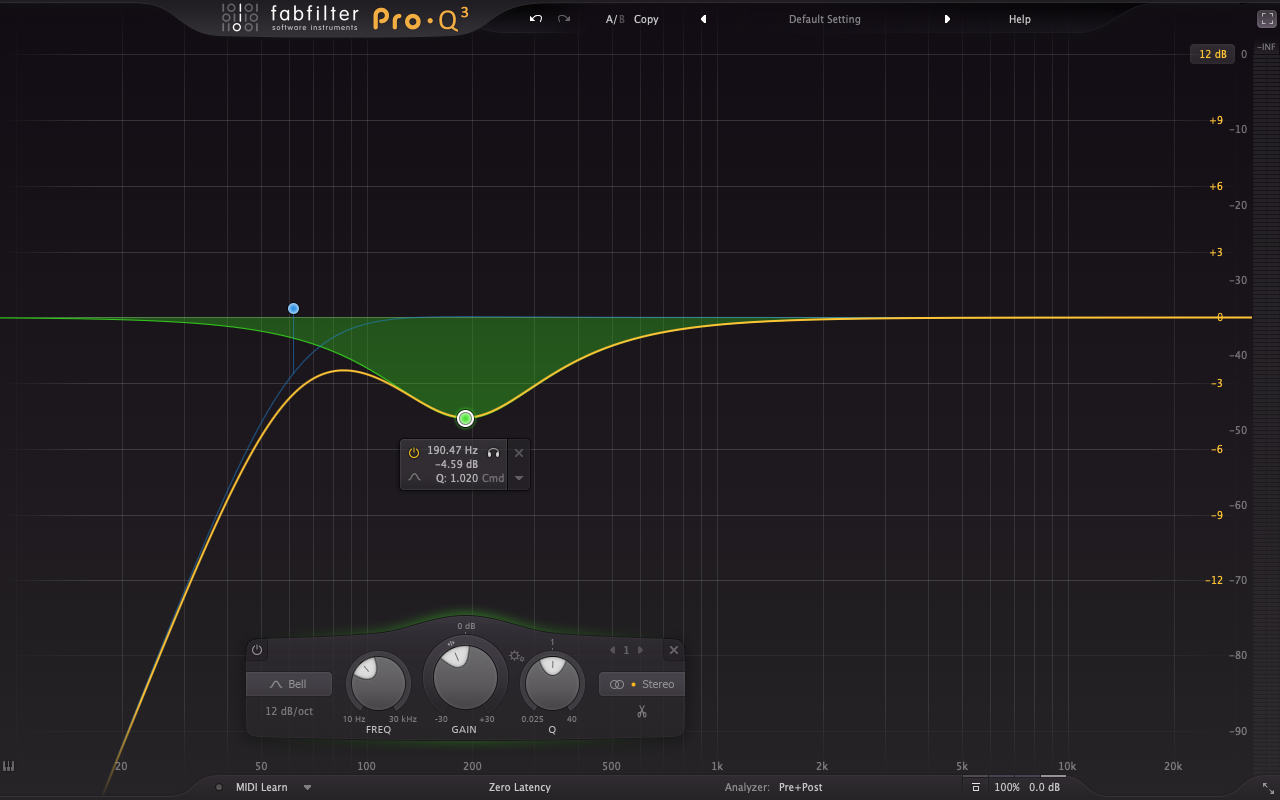Select the blue high-pass band node
The width and height of the screenshot is (1280, 800).
tap(293, 309)
